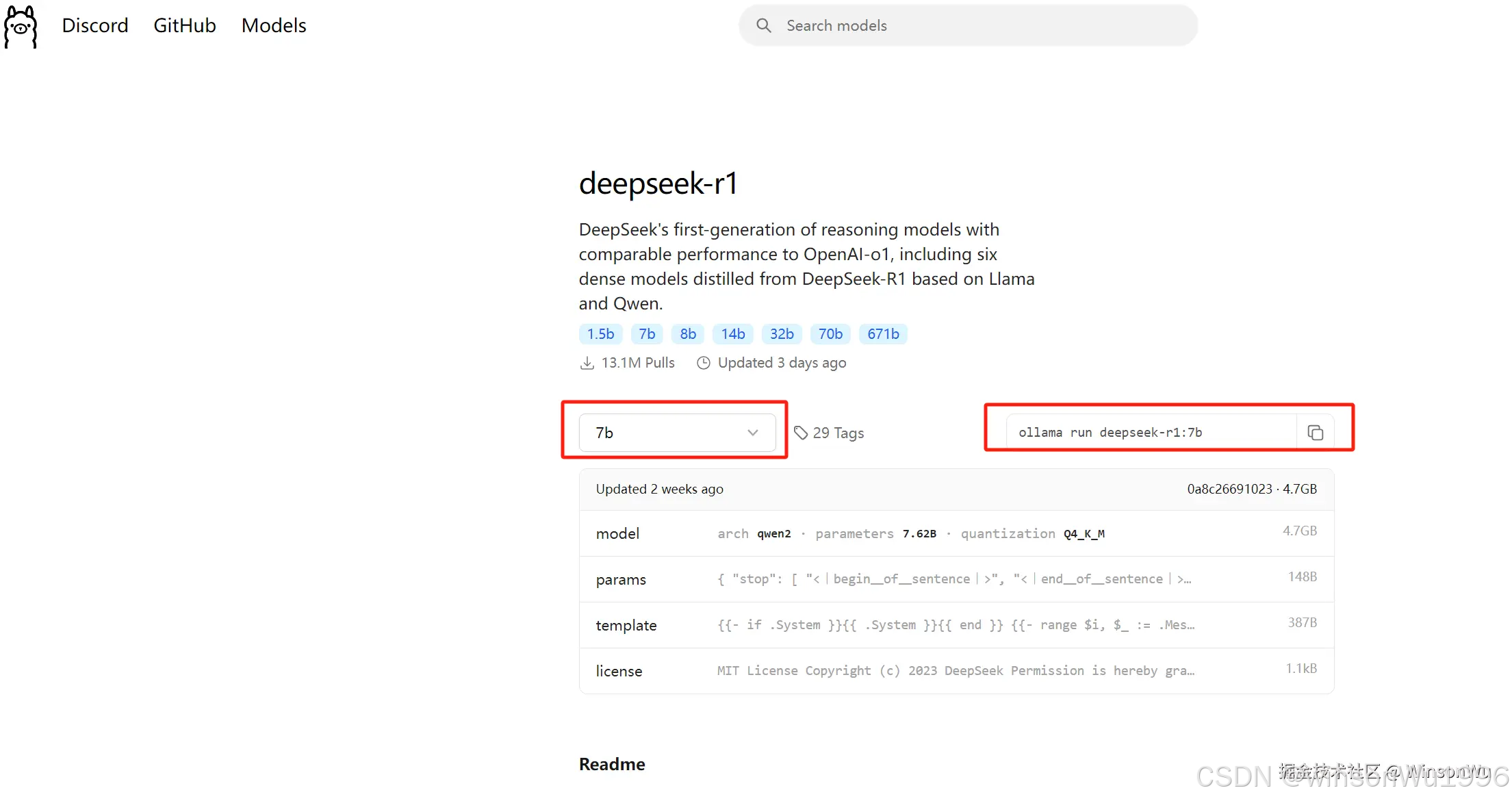Focus the Search models field
The height and width of the screenshot is (801, 1512).
click(x=979, y=26)
